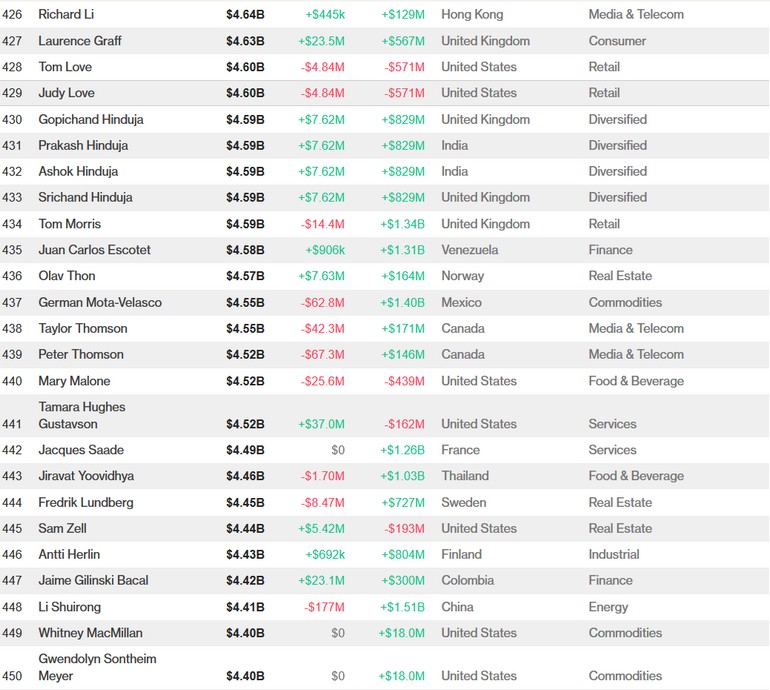This screenshot has width=770, height=690.
Task: Open Gwendolyn Sontheim Meyer's profile
Action: pos(97,667)
